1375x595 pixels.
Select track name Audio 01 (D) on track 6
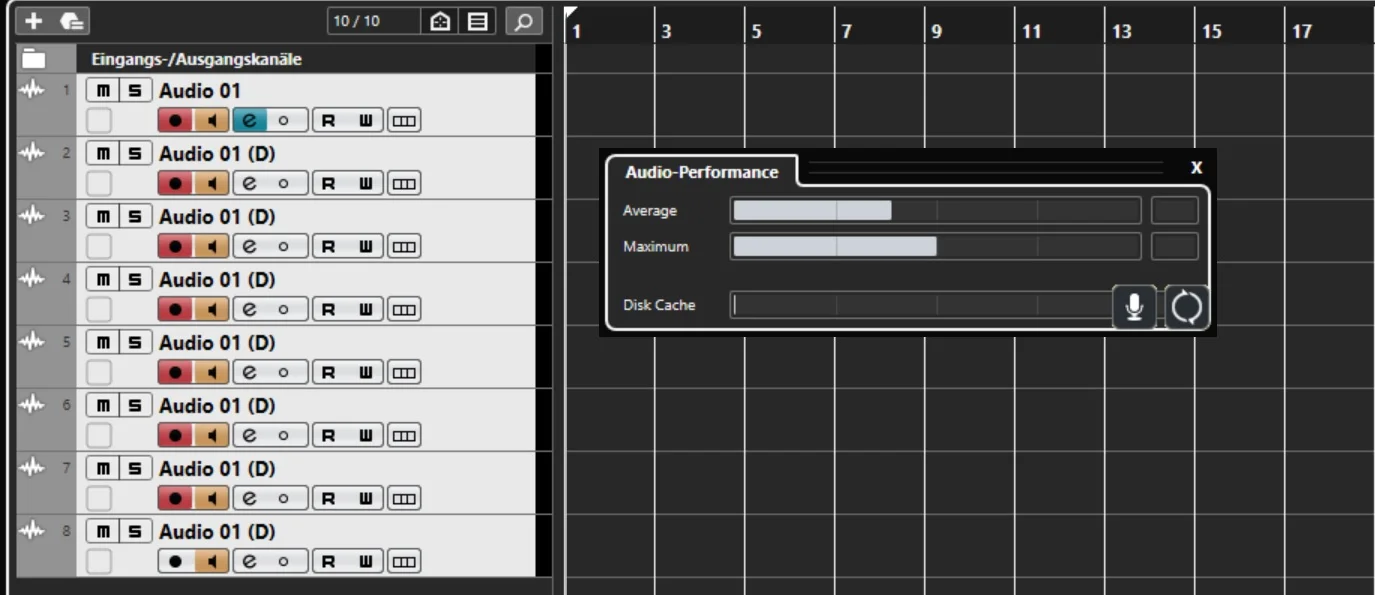point(217,406)
